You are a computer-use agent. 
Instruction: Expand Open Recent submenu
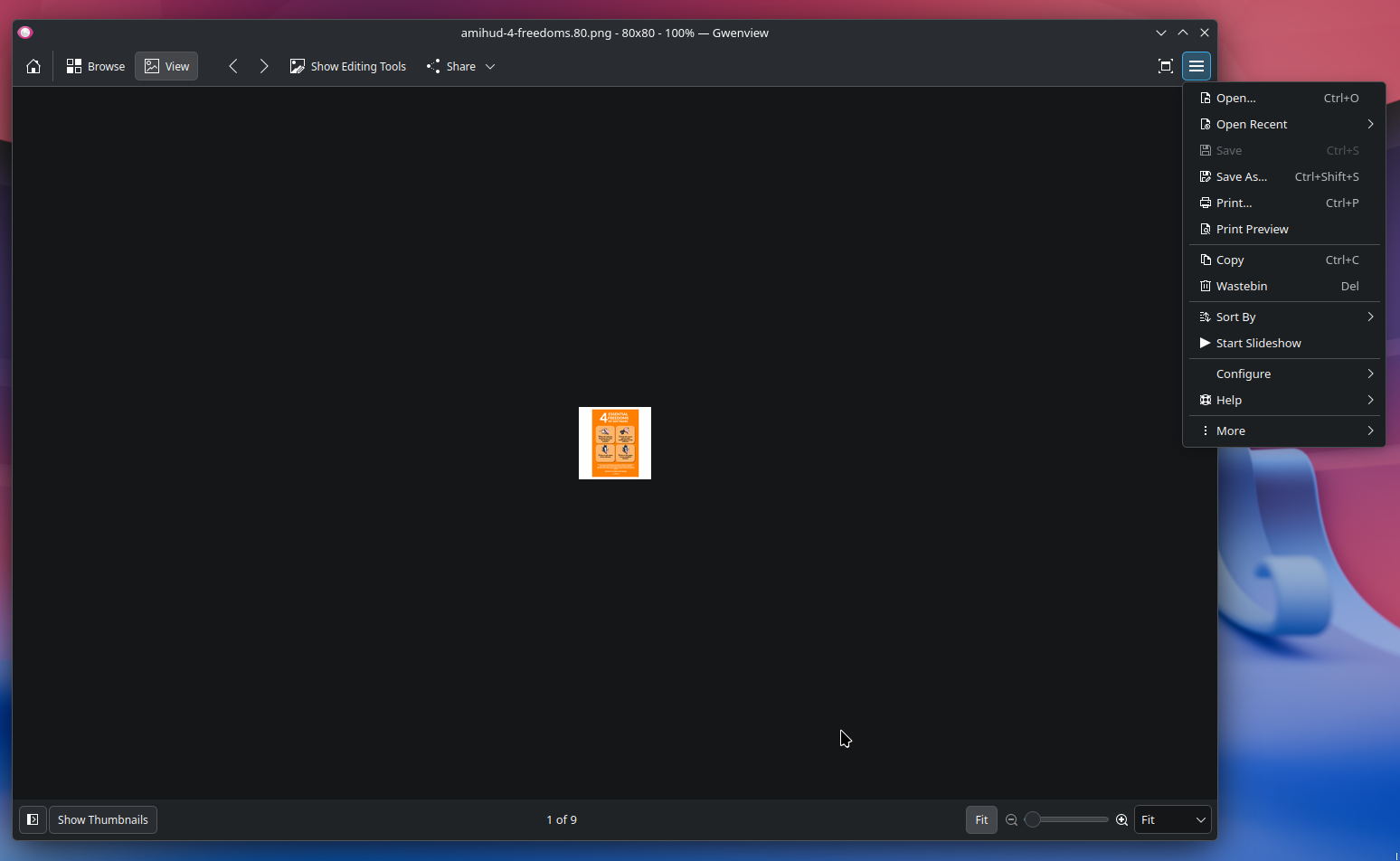click(x=1284, y=124)
